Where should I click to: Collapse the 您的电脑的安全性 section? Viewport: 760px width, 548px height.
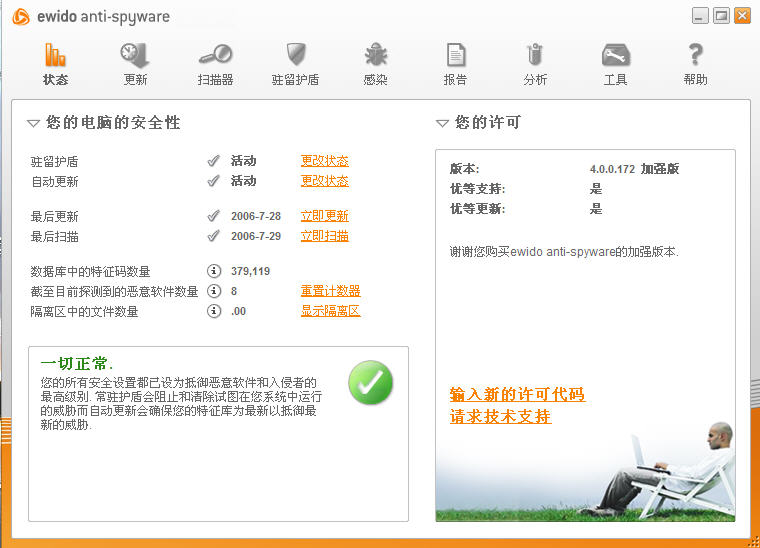tap(33, 124)
